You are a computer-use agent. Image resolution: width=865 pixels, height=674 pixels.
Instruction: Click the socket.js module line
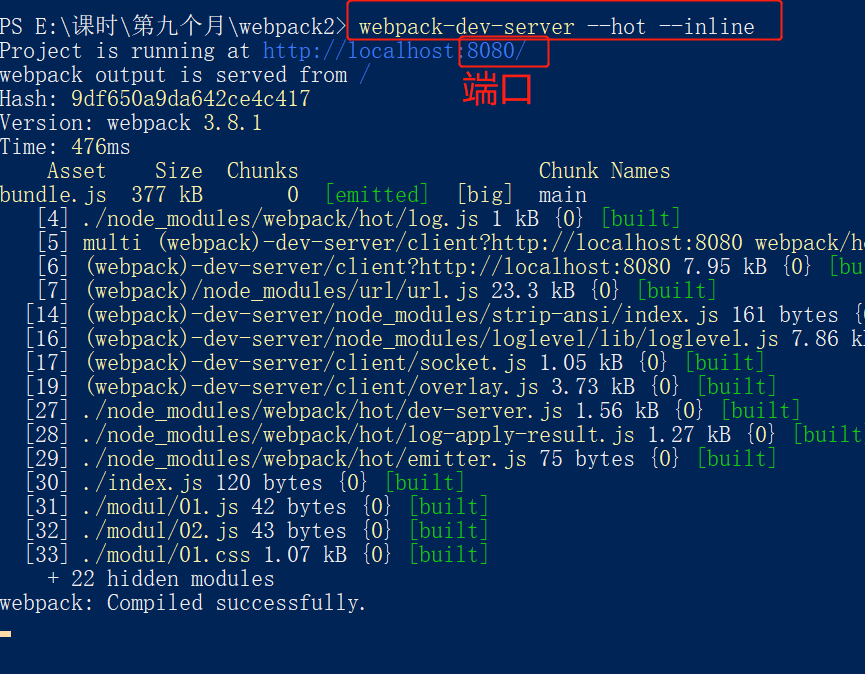[x=395, y=363]
